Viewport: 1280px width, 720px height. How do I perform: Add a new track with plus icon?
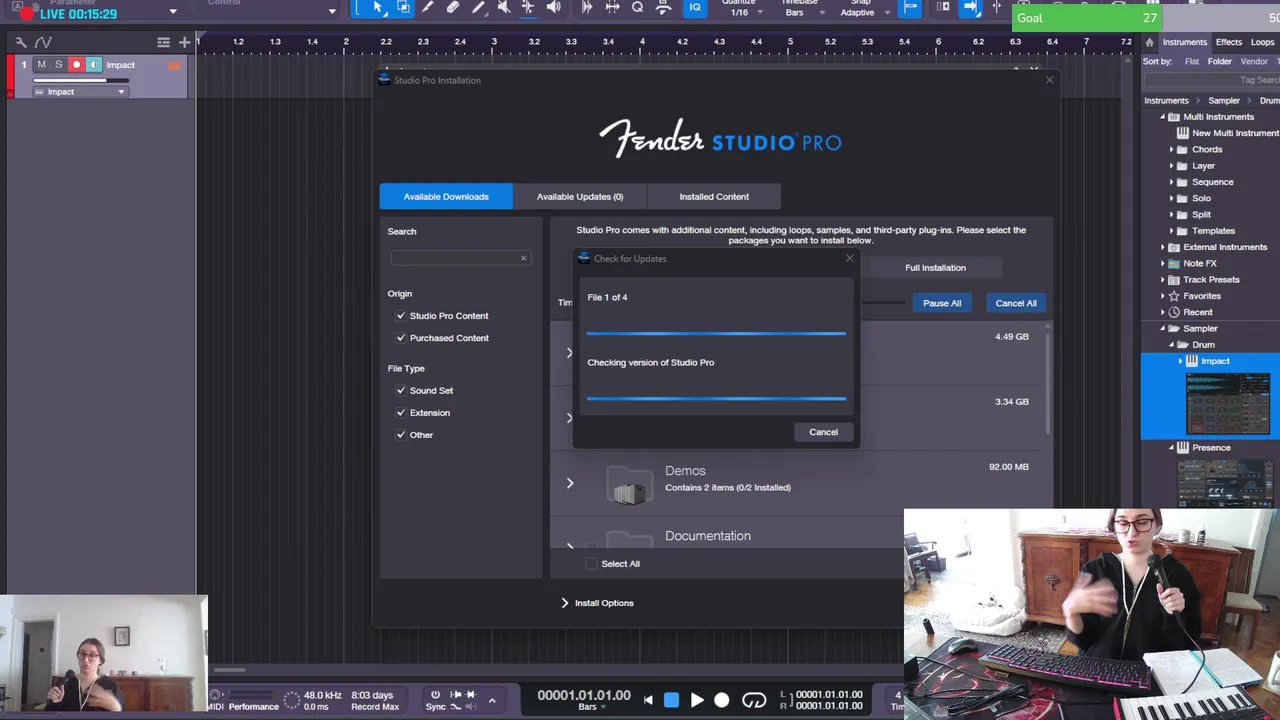pyautogui.click(x=184, y=42)
